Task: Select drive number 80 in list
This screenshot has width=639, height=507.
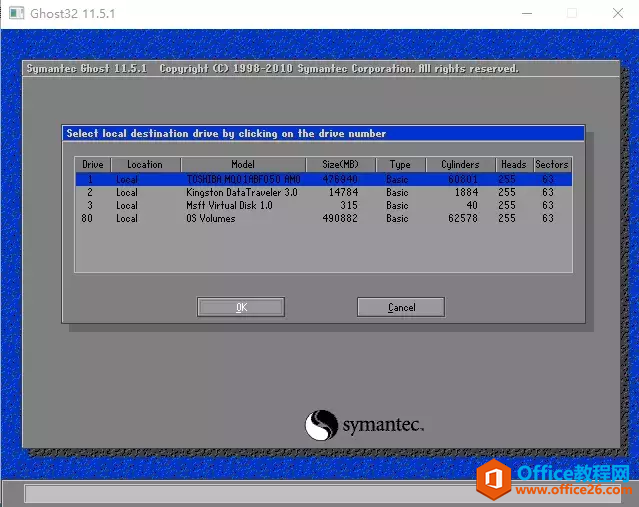Action: click(87, 218)
